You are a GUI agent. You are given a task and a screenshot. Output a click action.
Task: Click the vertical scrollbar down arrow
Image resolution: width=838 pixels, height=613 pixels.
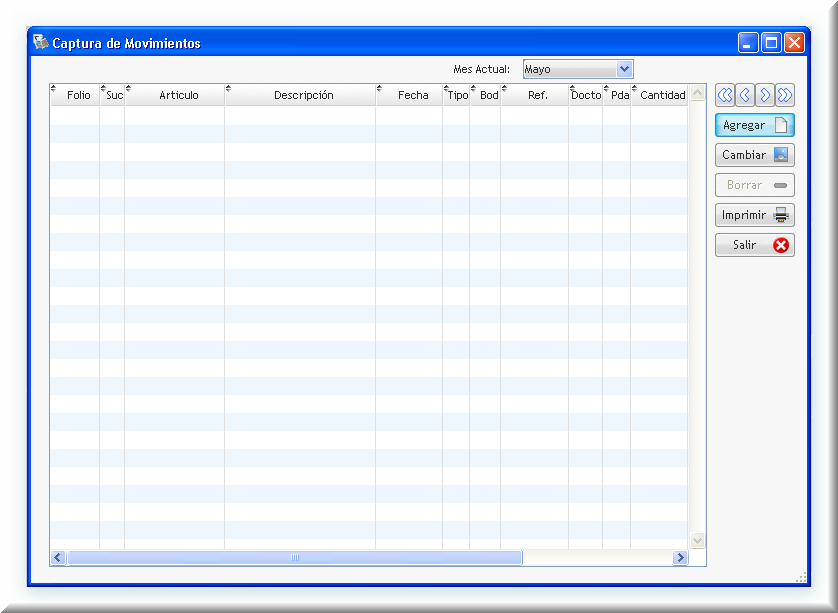point(697,540)
